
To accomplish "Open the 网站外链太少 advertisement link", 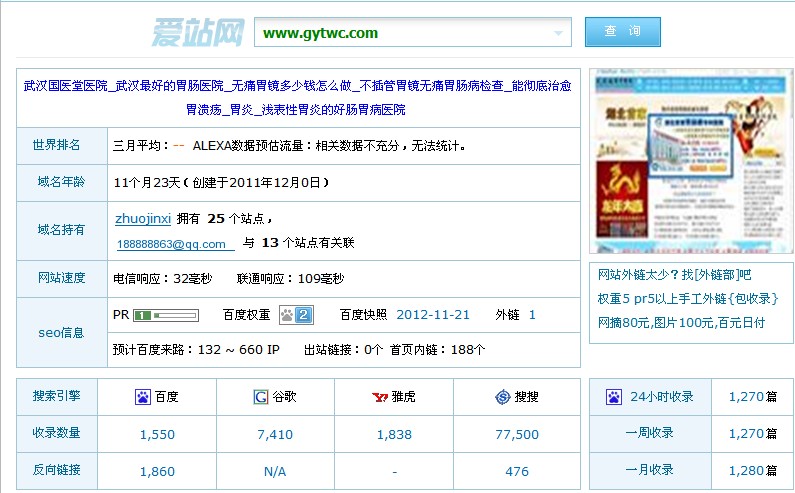I will click(x=674, y=275).
